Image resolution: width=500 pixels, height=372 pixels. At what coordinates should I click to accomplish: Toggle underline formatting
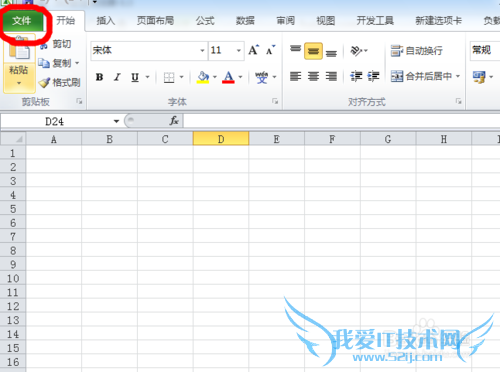135,77
